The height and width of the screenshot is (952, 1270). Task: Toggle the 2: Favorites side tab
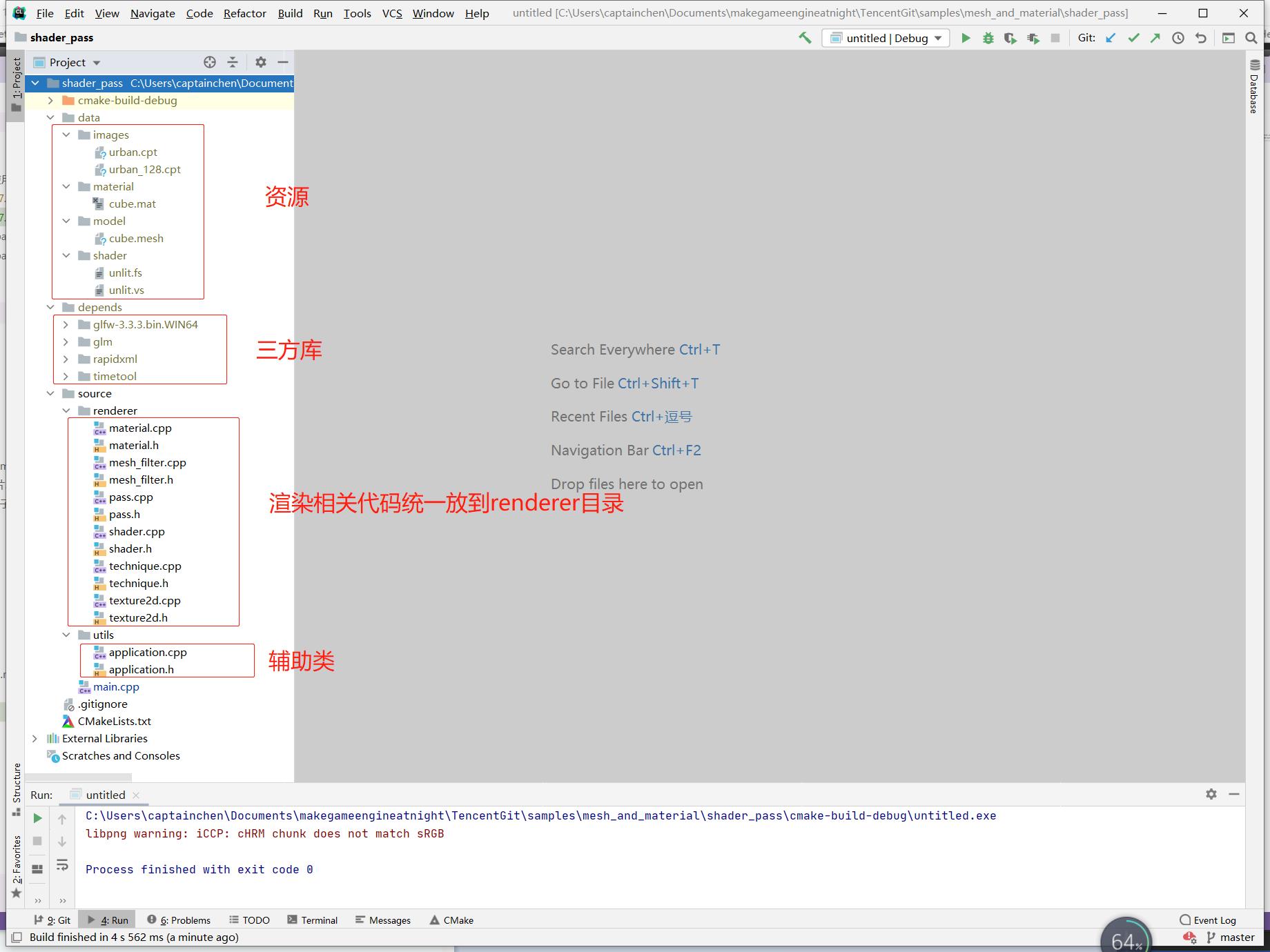pyautogui.click(x=17, y=866)
